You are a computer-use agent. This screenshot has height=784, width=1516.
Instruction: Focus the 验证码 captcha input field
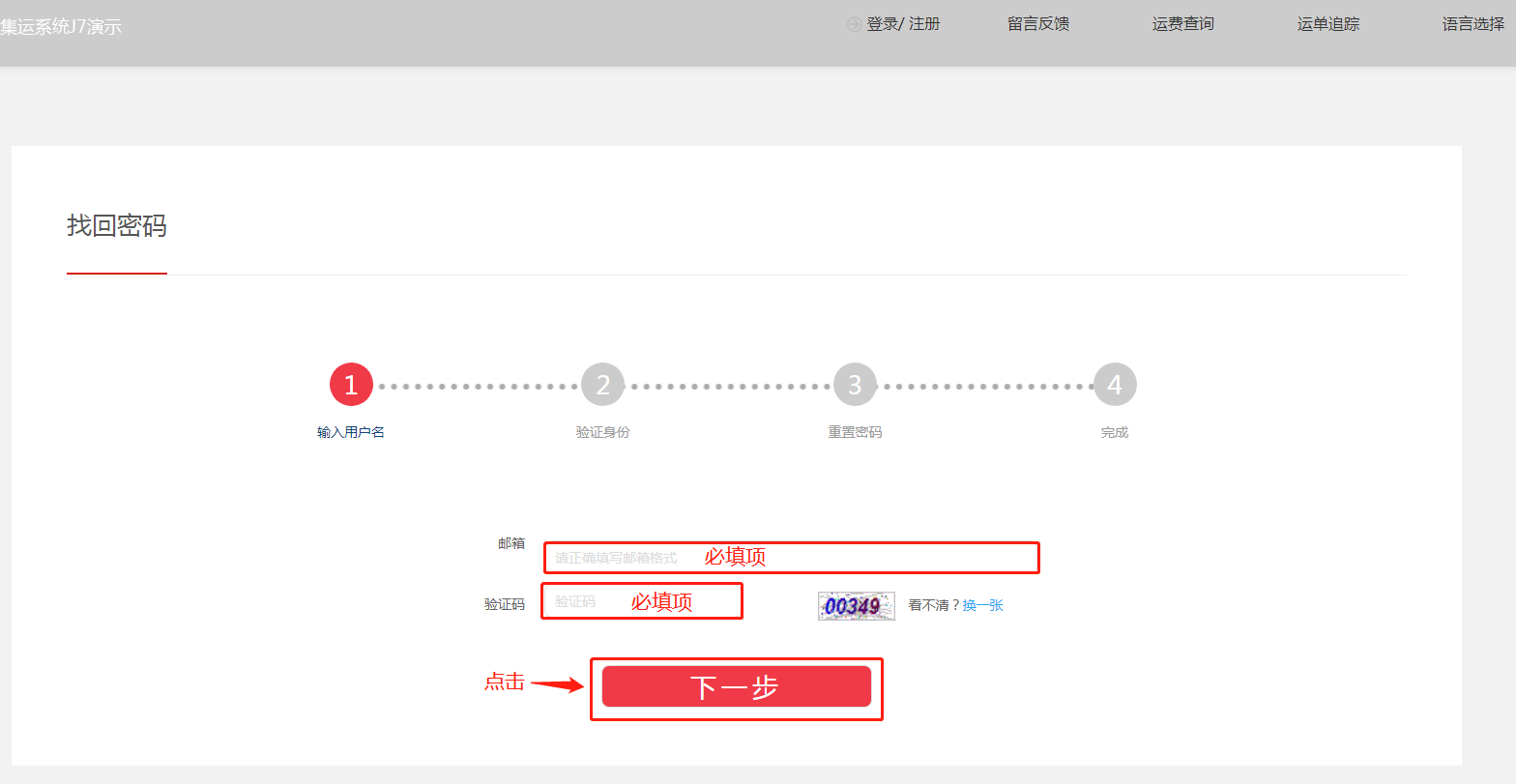pos(642,601)
